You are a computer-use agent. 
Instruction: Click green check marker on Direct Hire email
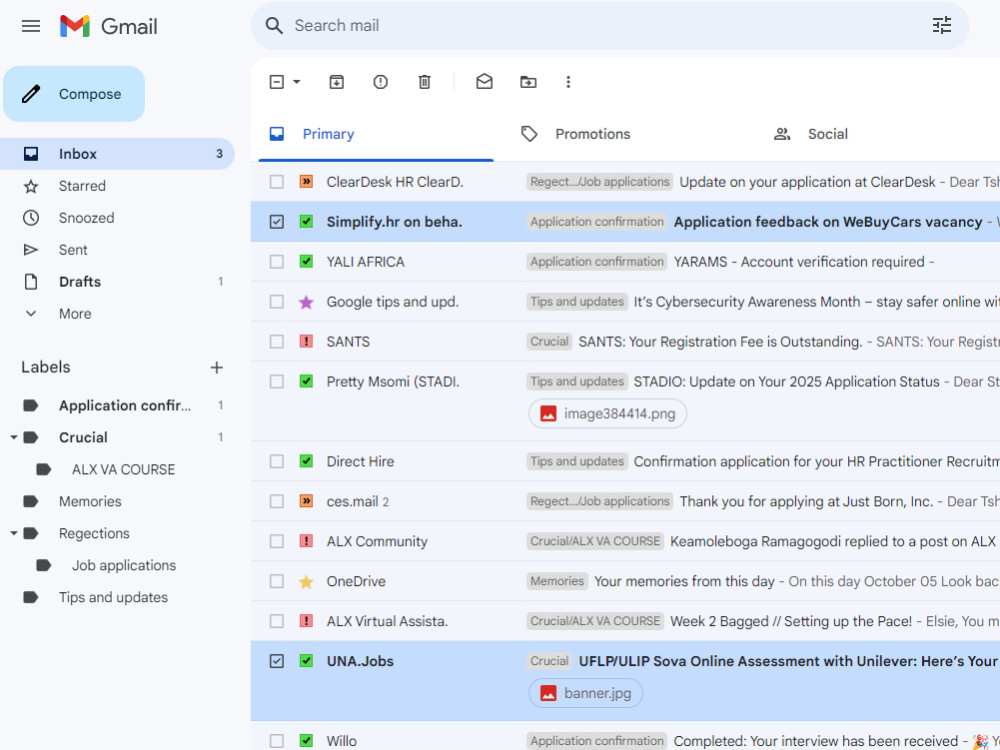[306, 461]
